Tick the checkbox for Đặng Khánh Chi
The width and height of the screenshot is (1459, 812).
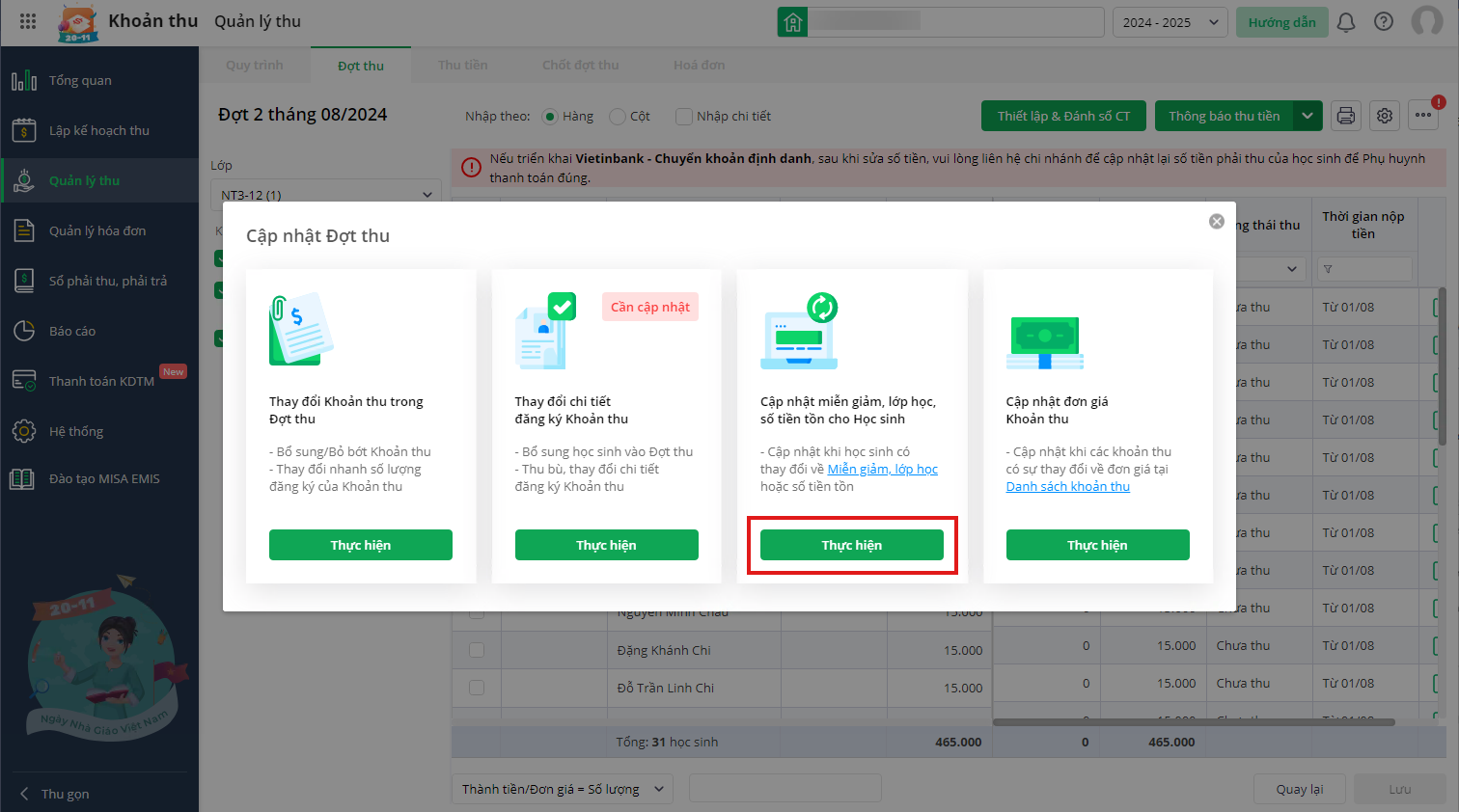pos(477,650)
